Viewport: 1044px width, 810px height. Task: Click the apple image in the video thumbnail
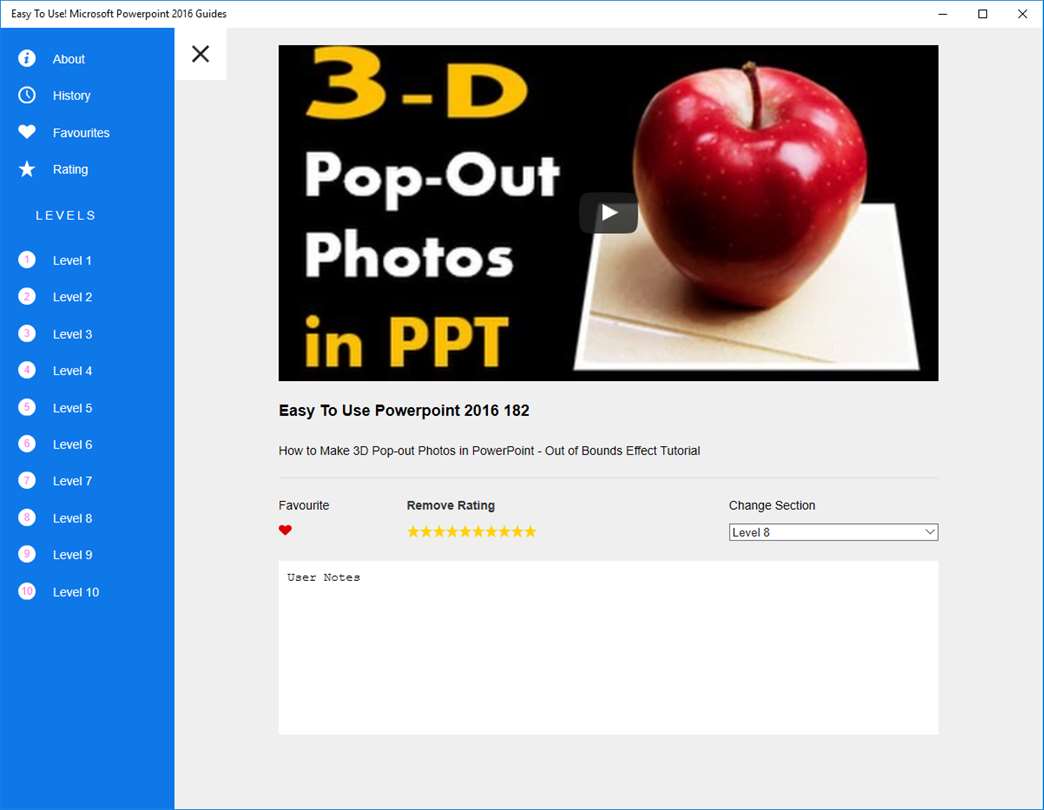[750, 186]
